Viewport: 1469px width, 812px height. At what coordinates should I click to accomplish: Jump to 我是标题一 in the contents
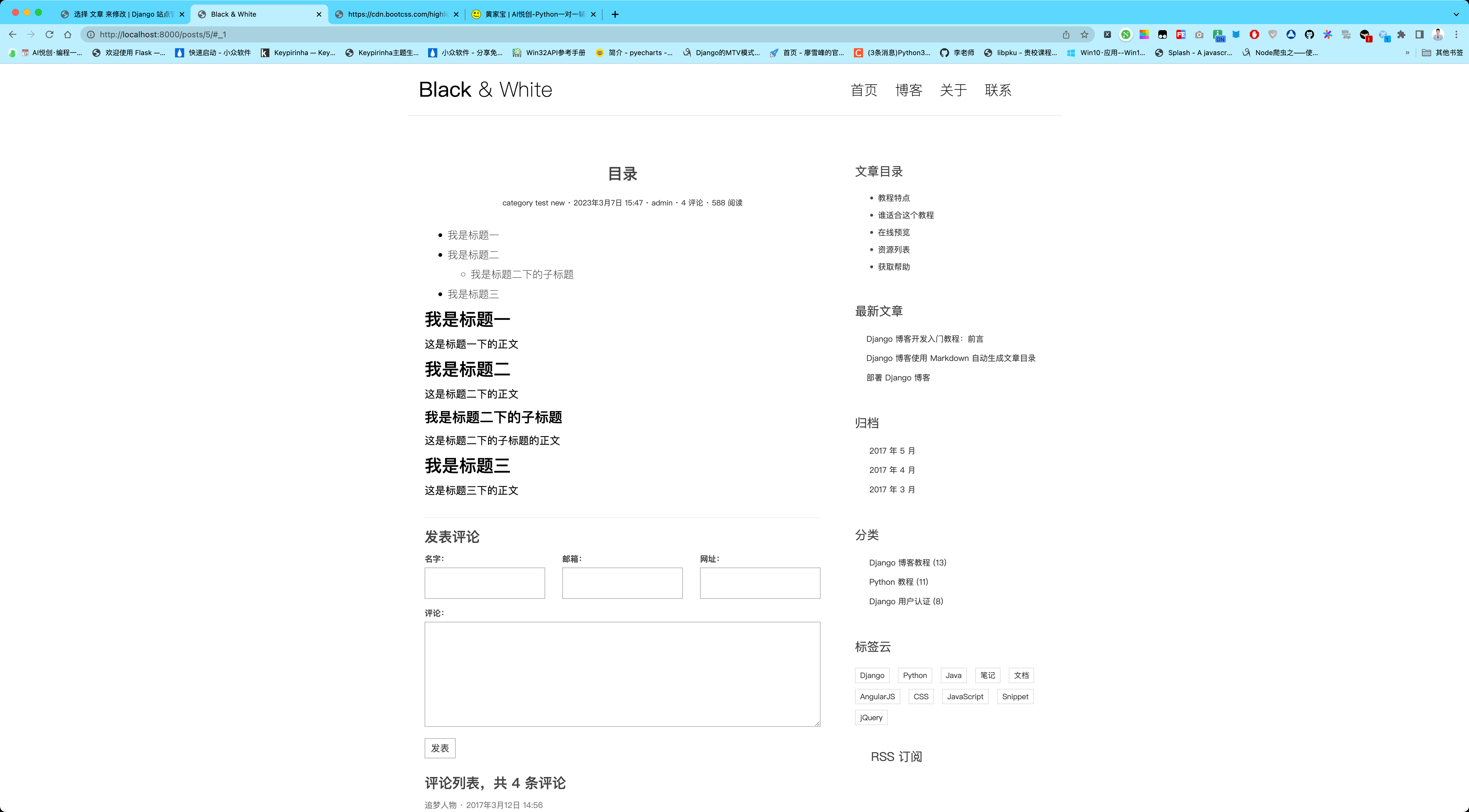[x=473, y=235]
